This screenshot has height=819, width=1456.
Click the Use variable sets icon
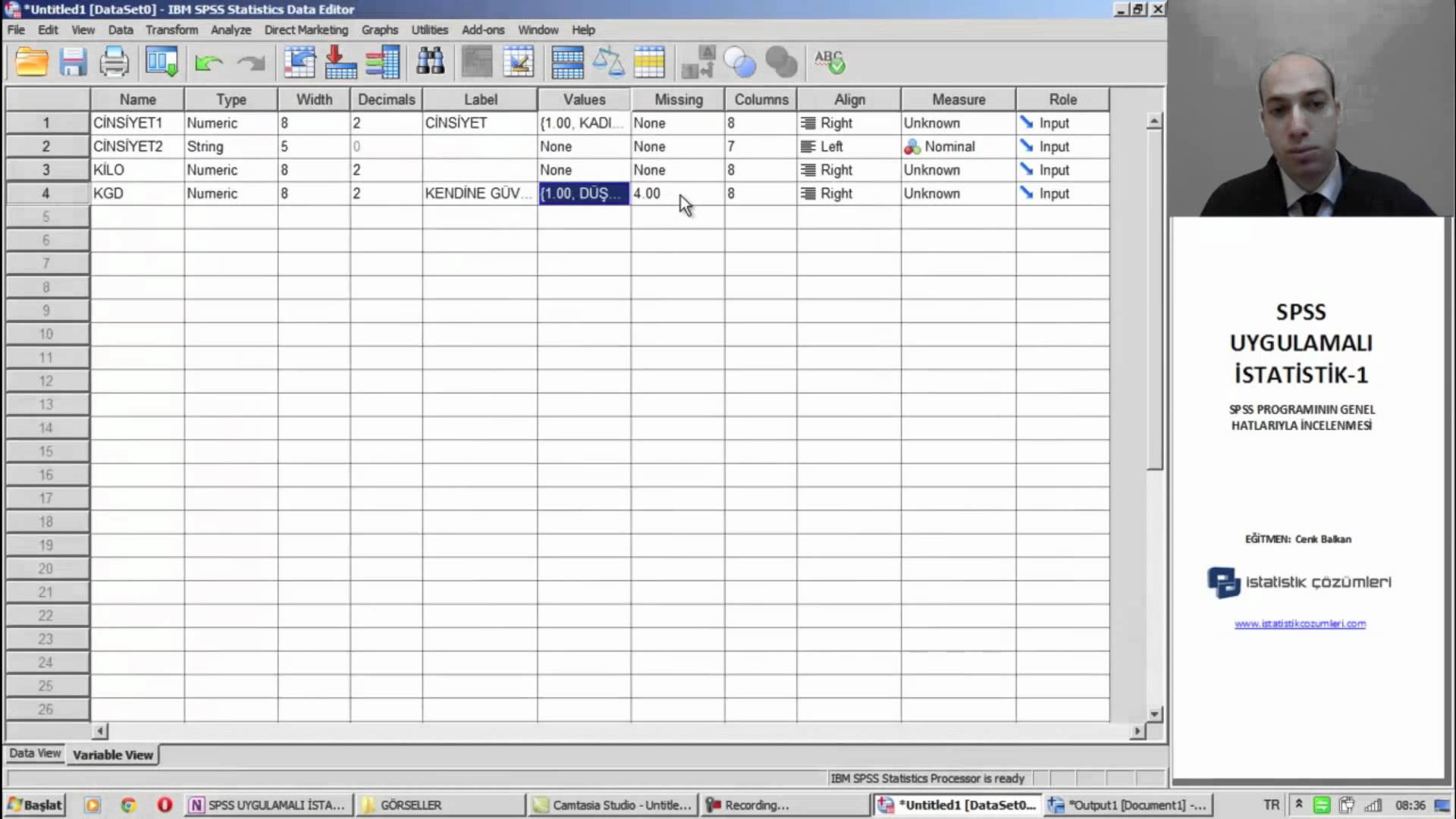pyautogui.click(x=739, y=62)
